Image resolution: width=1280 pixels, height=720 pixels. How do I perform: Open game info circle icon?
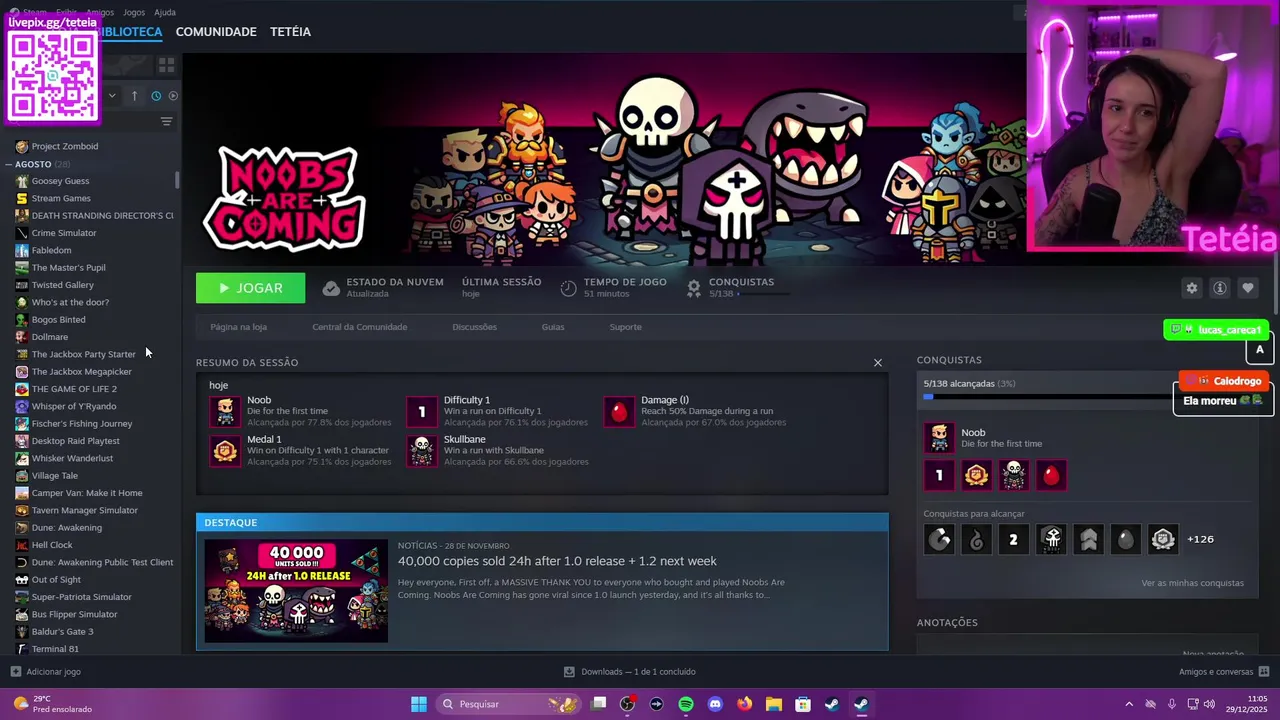coord(1220,288)
